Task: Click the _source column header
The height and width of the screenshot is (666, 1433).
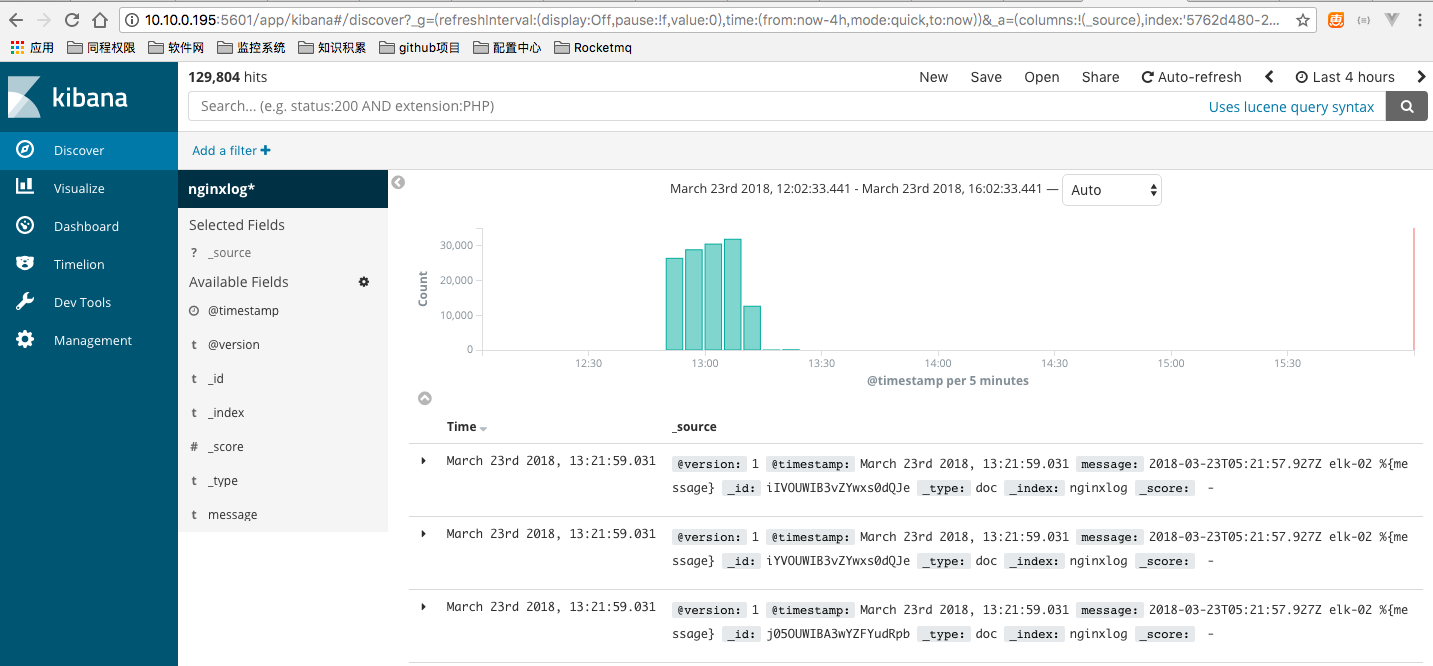Action: coord(694,427)
